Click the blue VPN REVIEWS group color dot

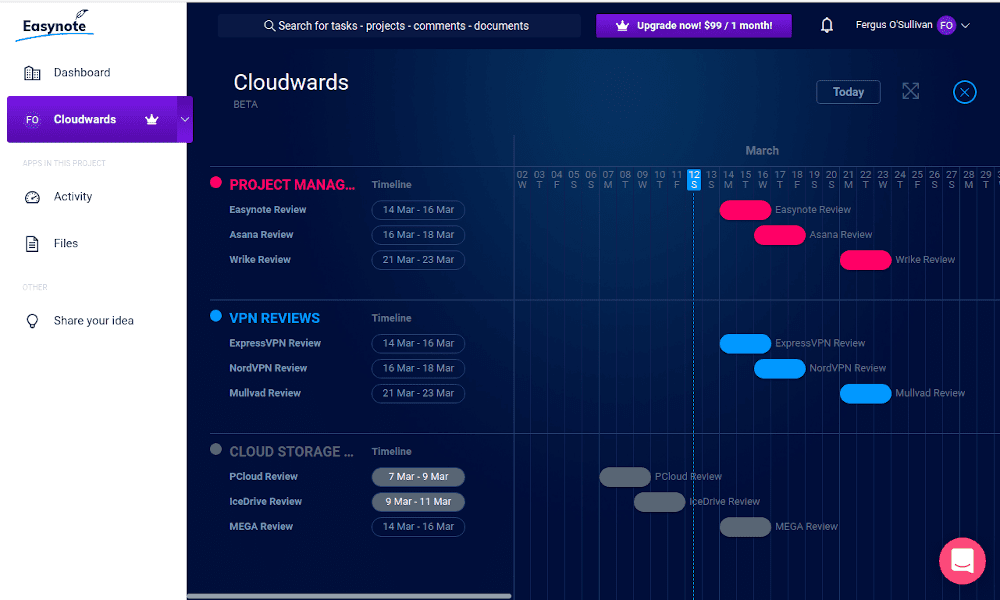216,316
